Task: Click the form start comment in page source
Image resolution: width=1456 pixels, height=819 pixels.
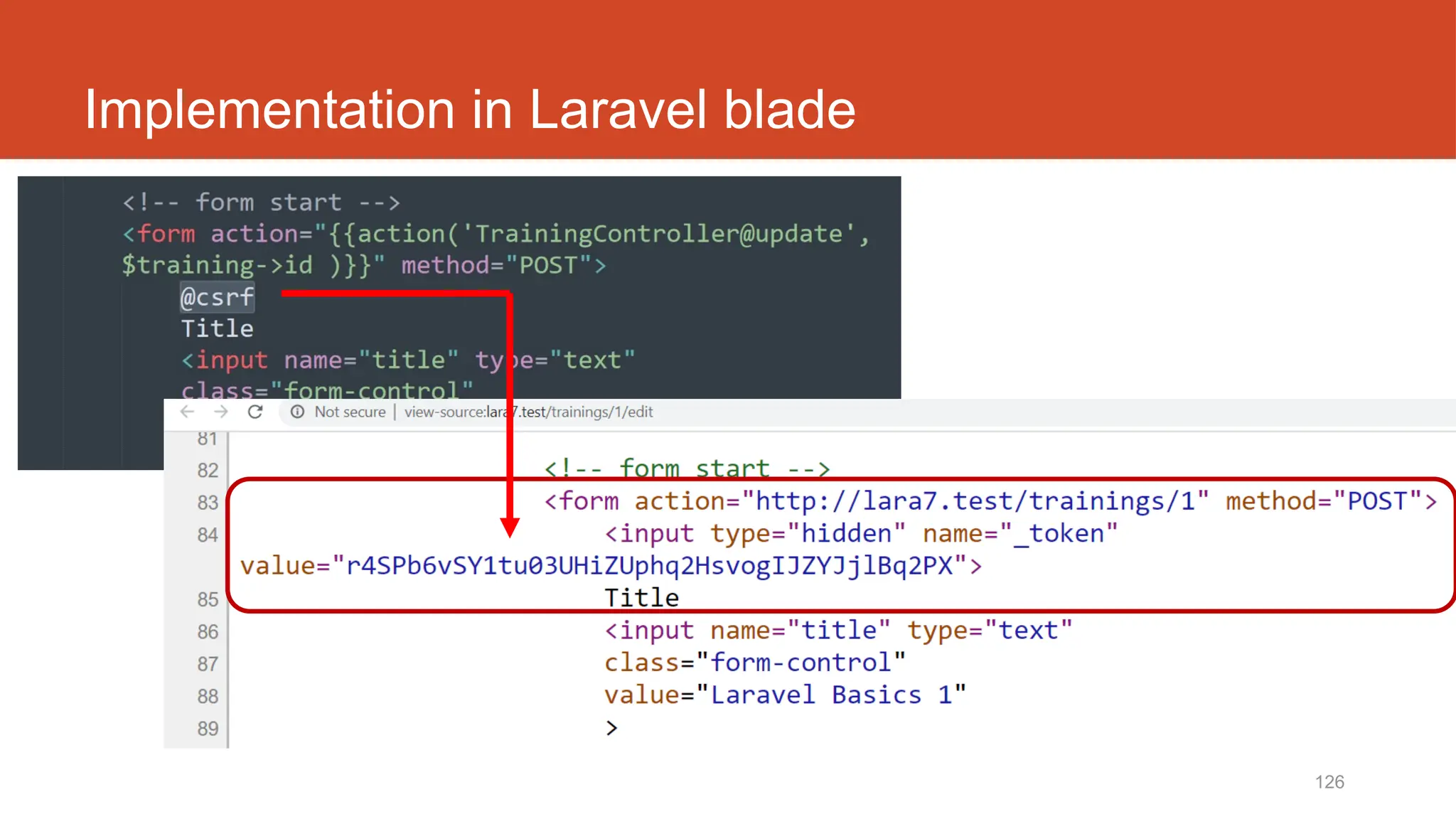Action: (x=687, y=469)
